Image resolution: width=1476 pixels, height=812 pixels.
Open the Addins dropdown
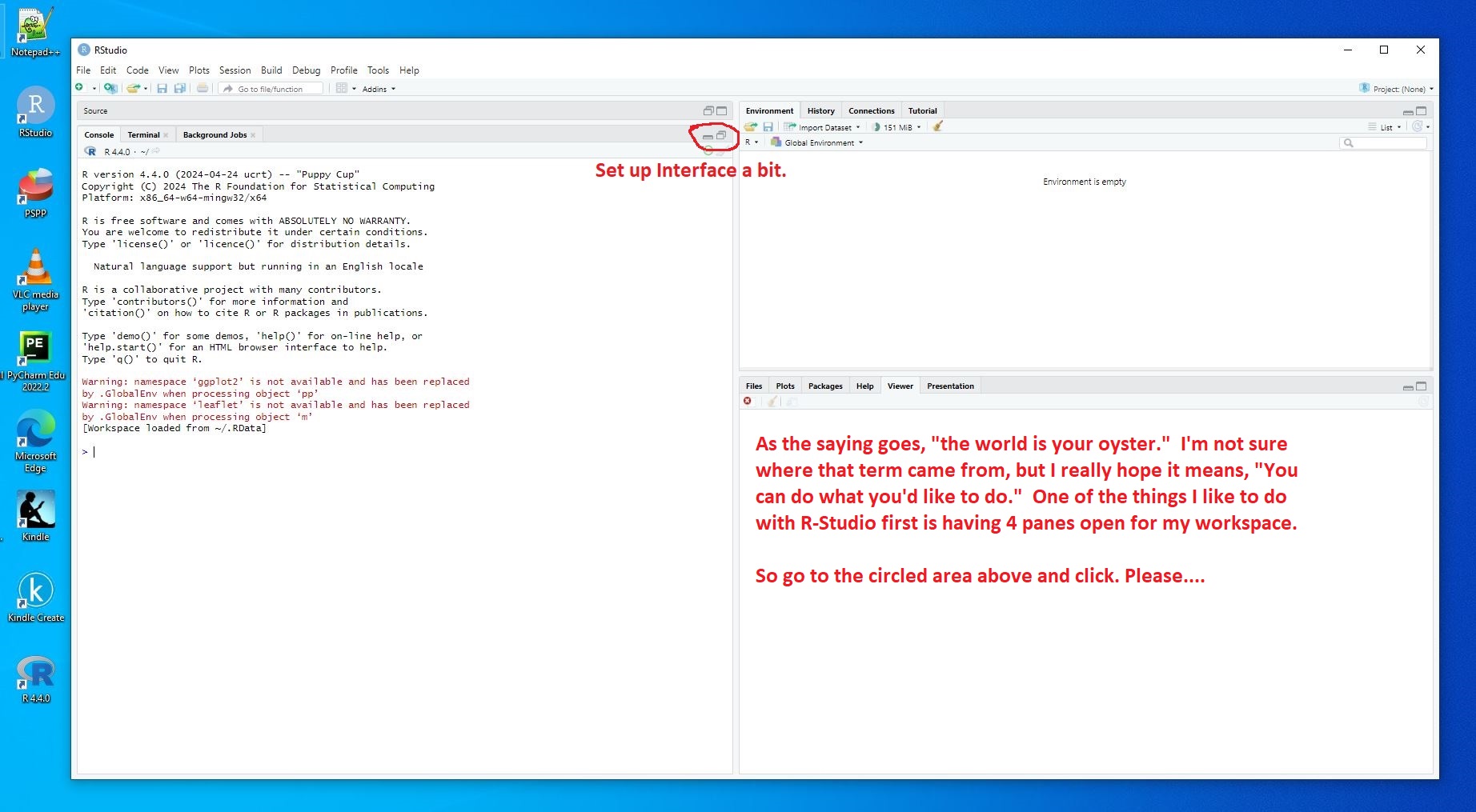pyautogui.click(x=379, y=89)
